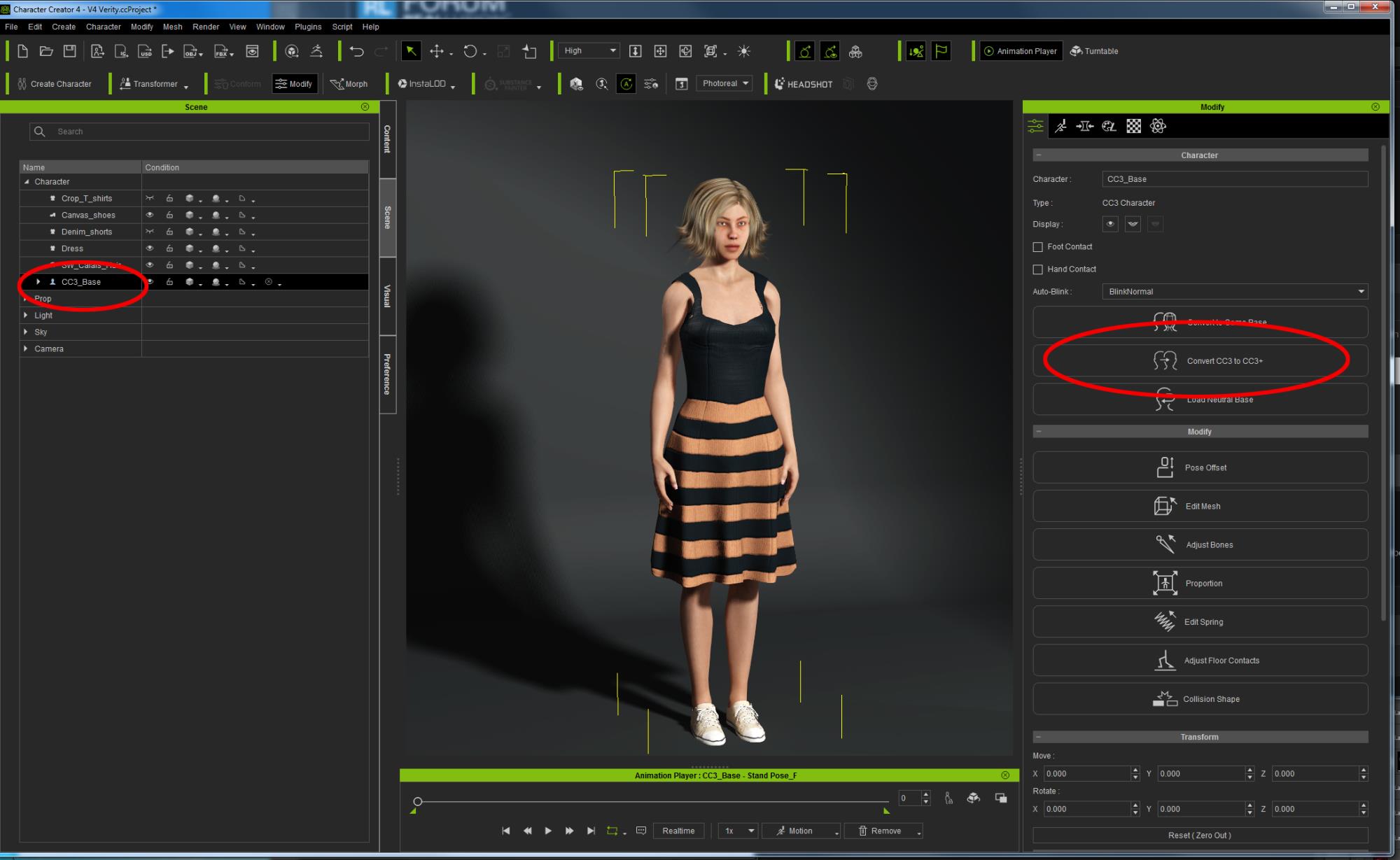
Task: Open the Turntable tool
Action: coord(1094,51)
